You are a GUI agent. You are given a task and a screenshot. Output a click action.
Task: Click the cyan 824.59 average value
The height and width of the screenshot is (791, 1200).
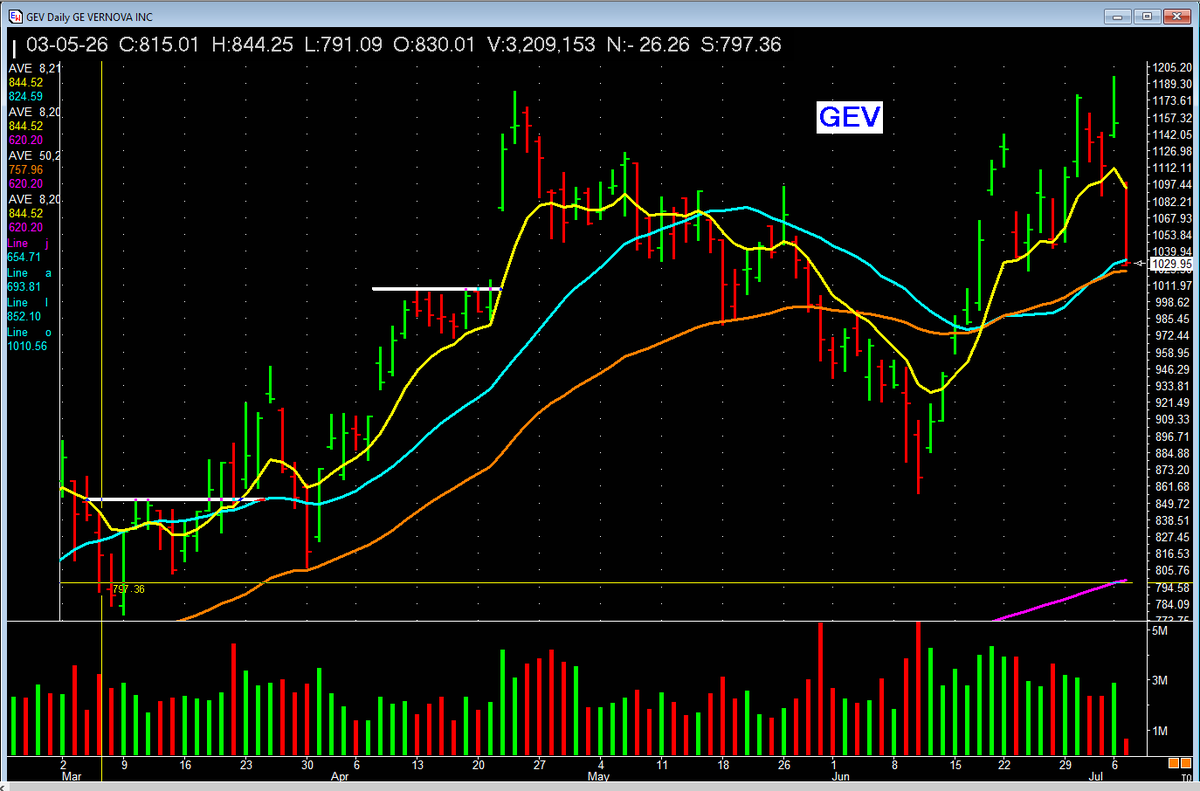[24, 97]
